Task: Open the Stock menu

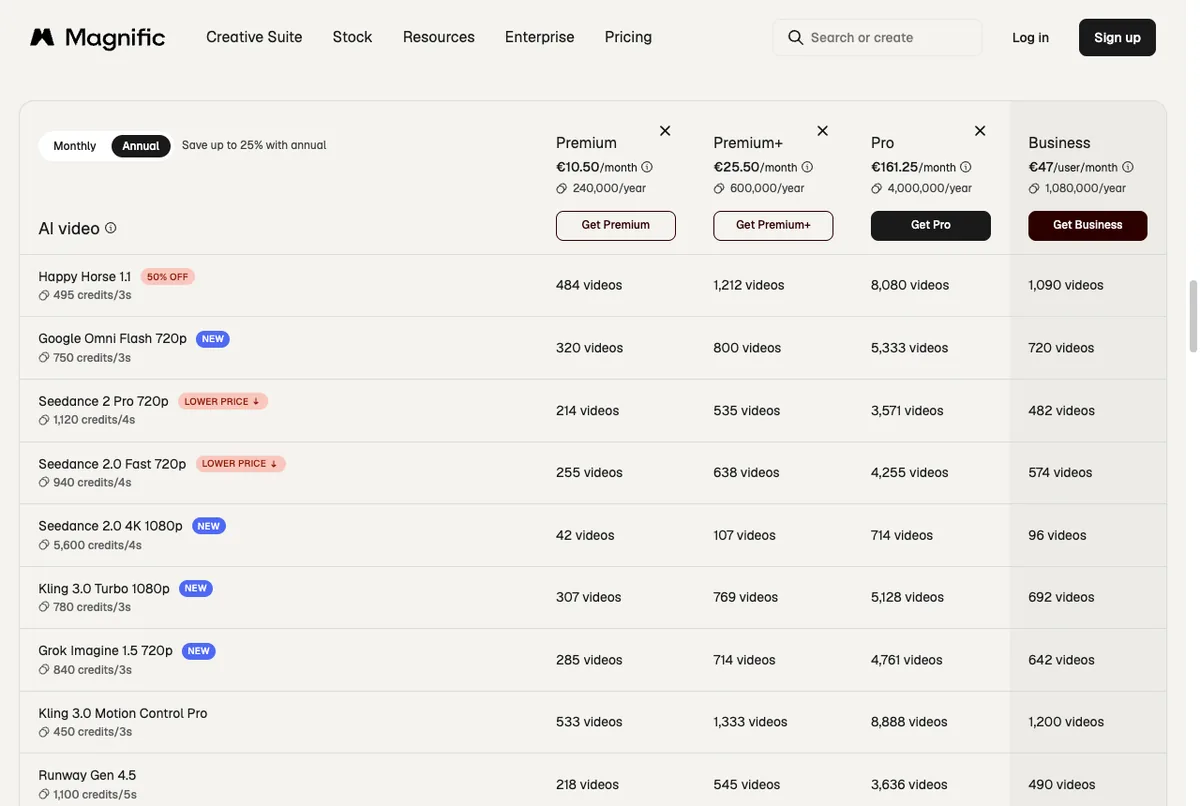Action: tap(352, 37)
